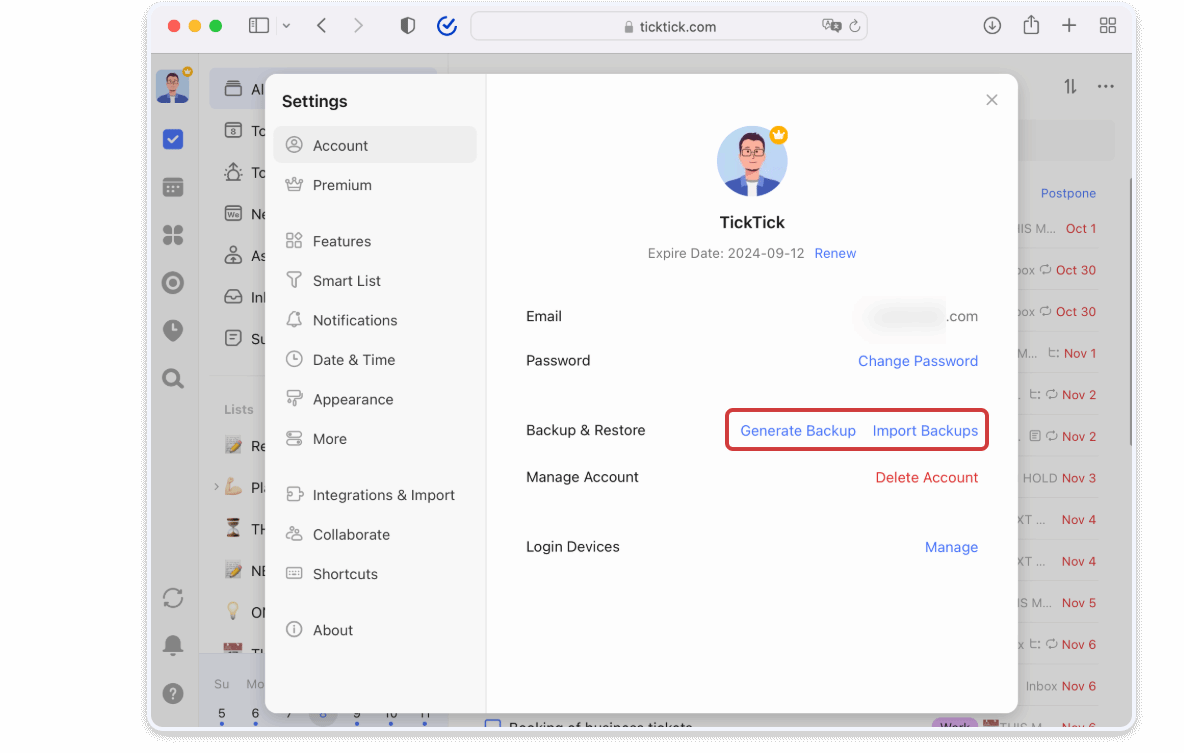Click the Renew link next to expire date
1184x753 pixels.
pos(835,253)
